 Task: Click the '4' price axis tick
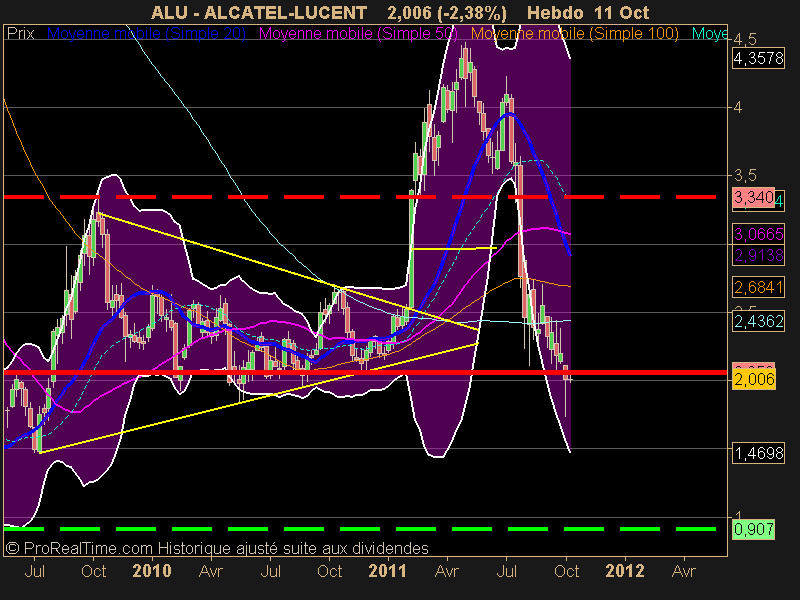coord(738,108)
